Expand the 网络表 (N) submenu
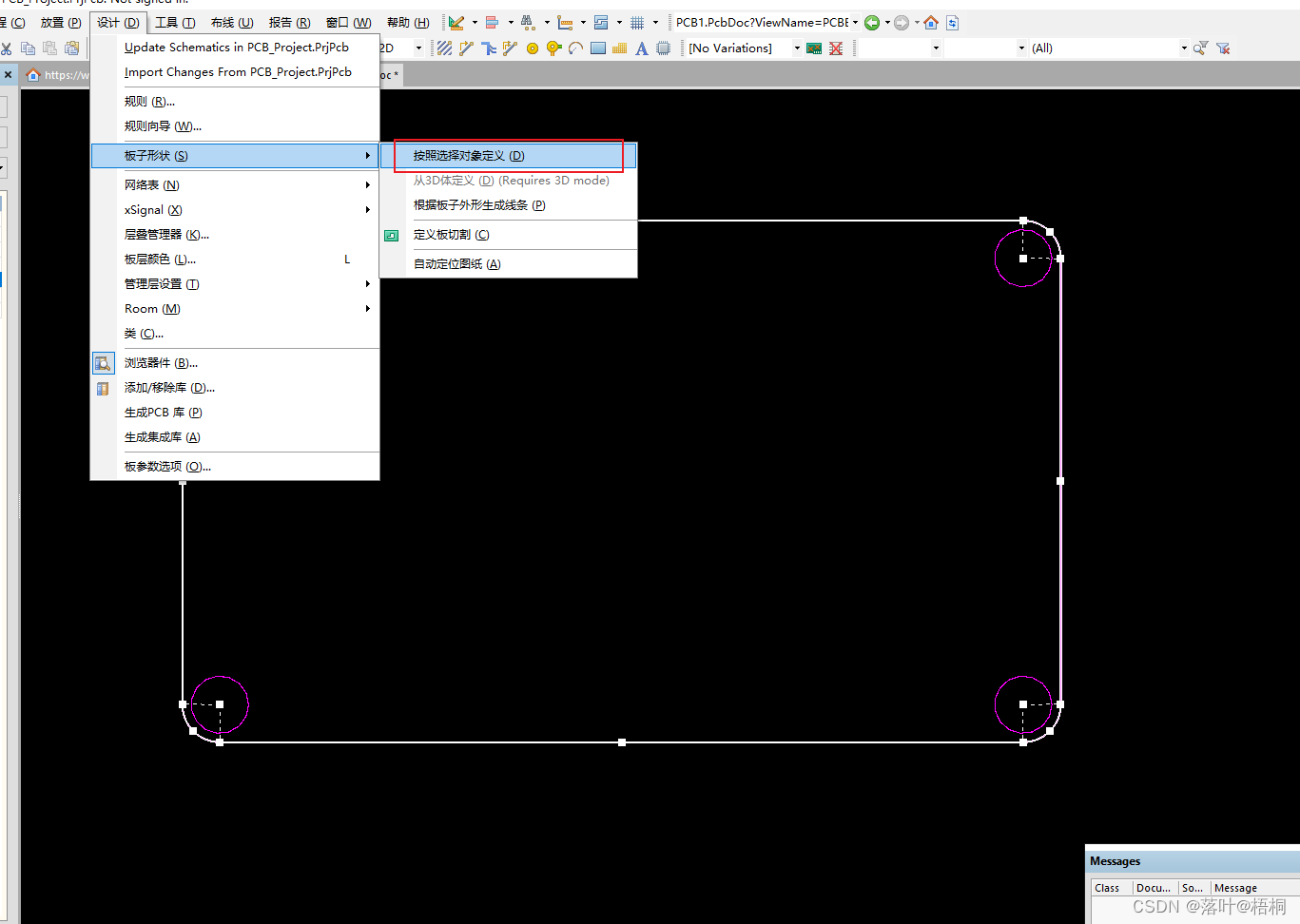This screenshot has width=1300, height=924. (235, 185)
